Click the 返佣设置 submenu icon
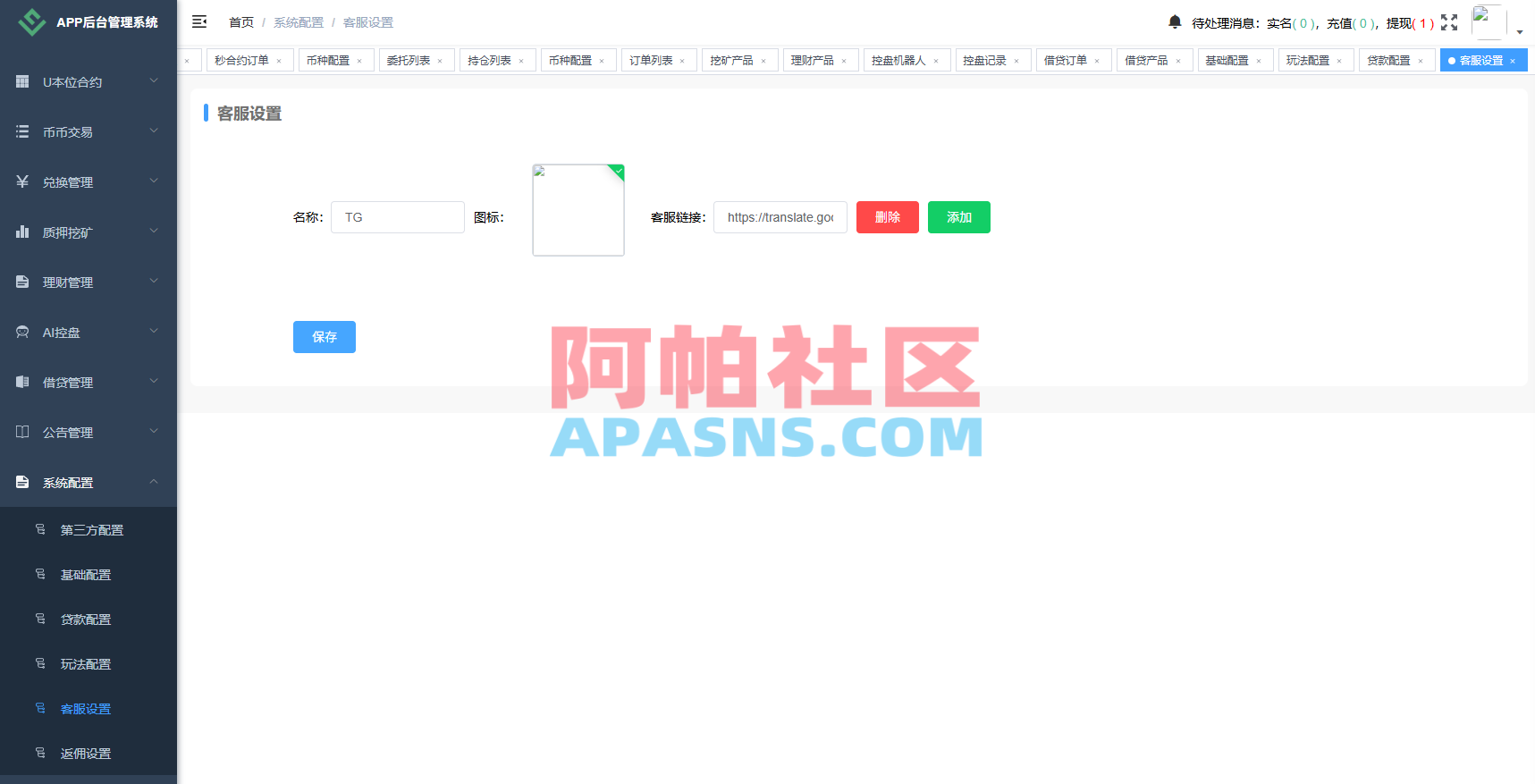Image resolution: width=1535 pixels, height=784 pixels. (x=40, y=753)
